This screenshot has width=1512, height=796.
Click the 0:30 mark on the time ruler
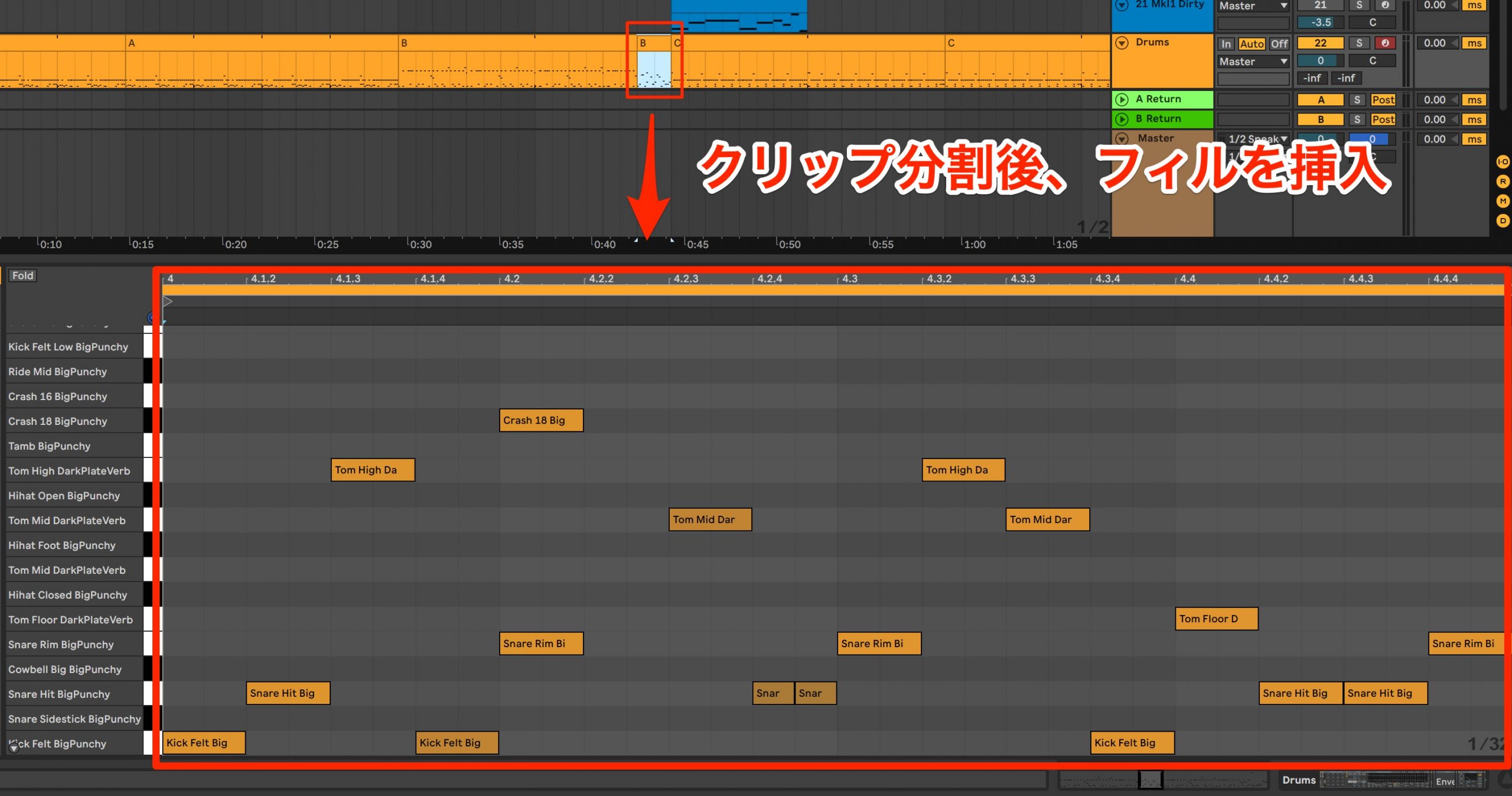421,244
